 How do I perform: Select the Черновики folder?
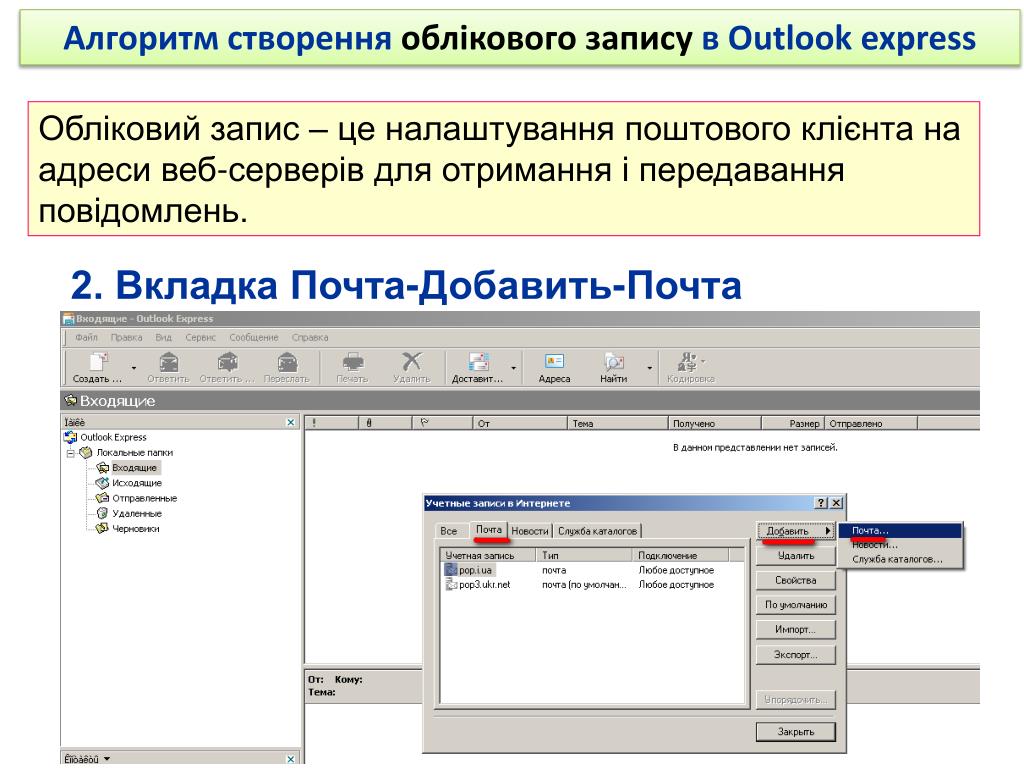(135, 529)
